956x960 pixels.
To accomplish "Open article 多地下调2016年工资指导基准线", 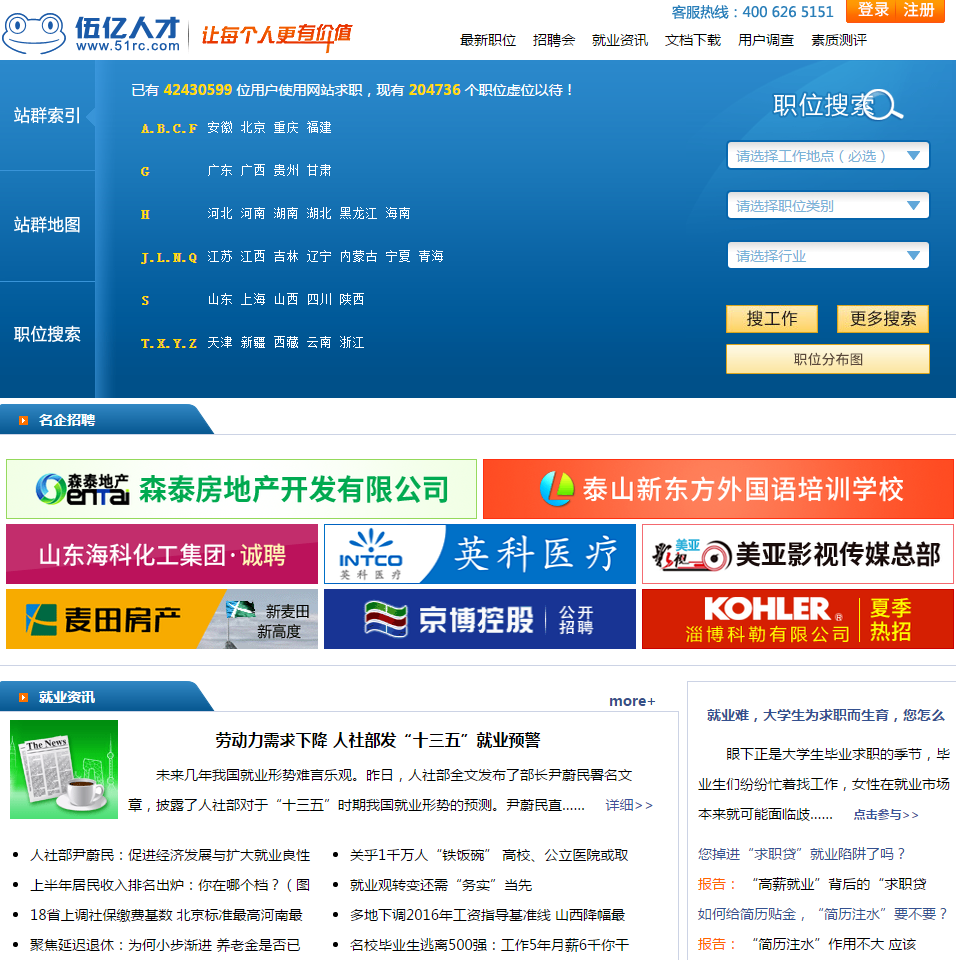I will (487, 915).
